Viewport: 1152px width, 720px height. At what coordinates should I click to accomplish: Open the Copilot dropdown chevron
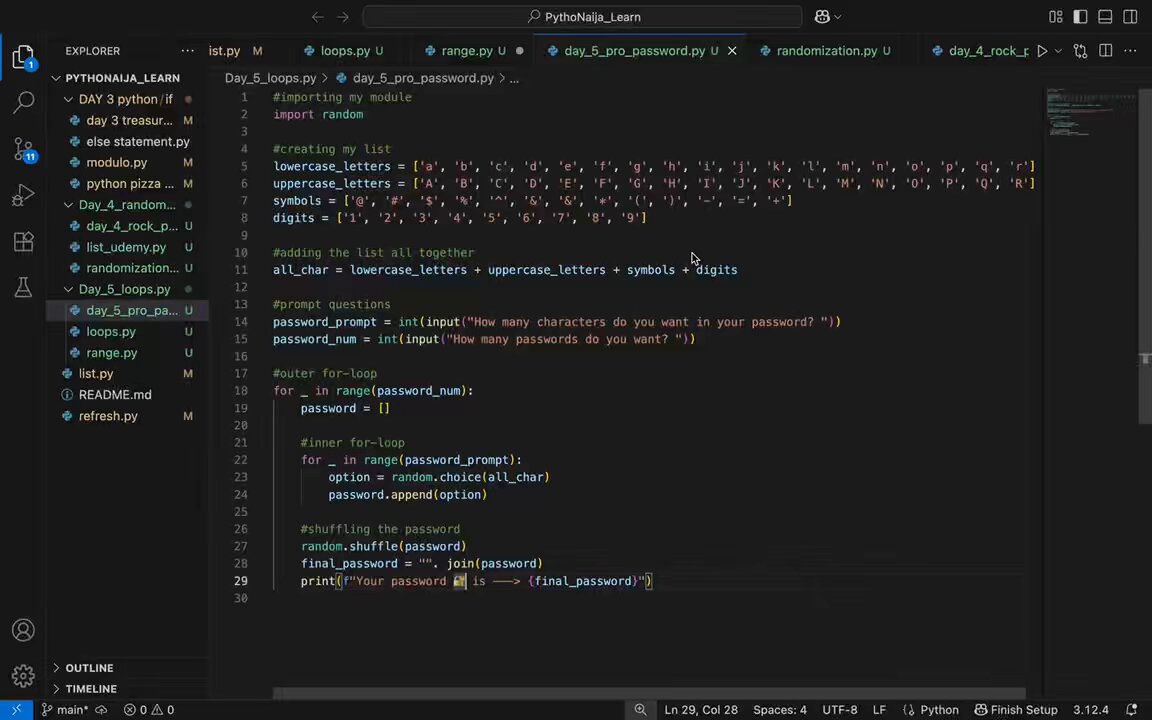point(838,16)
